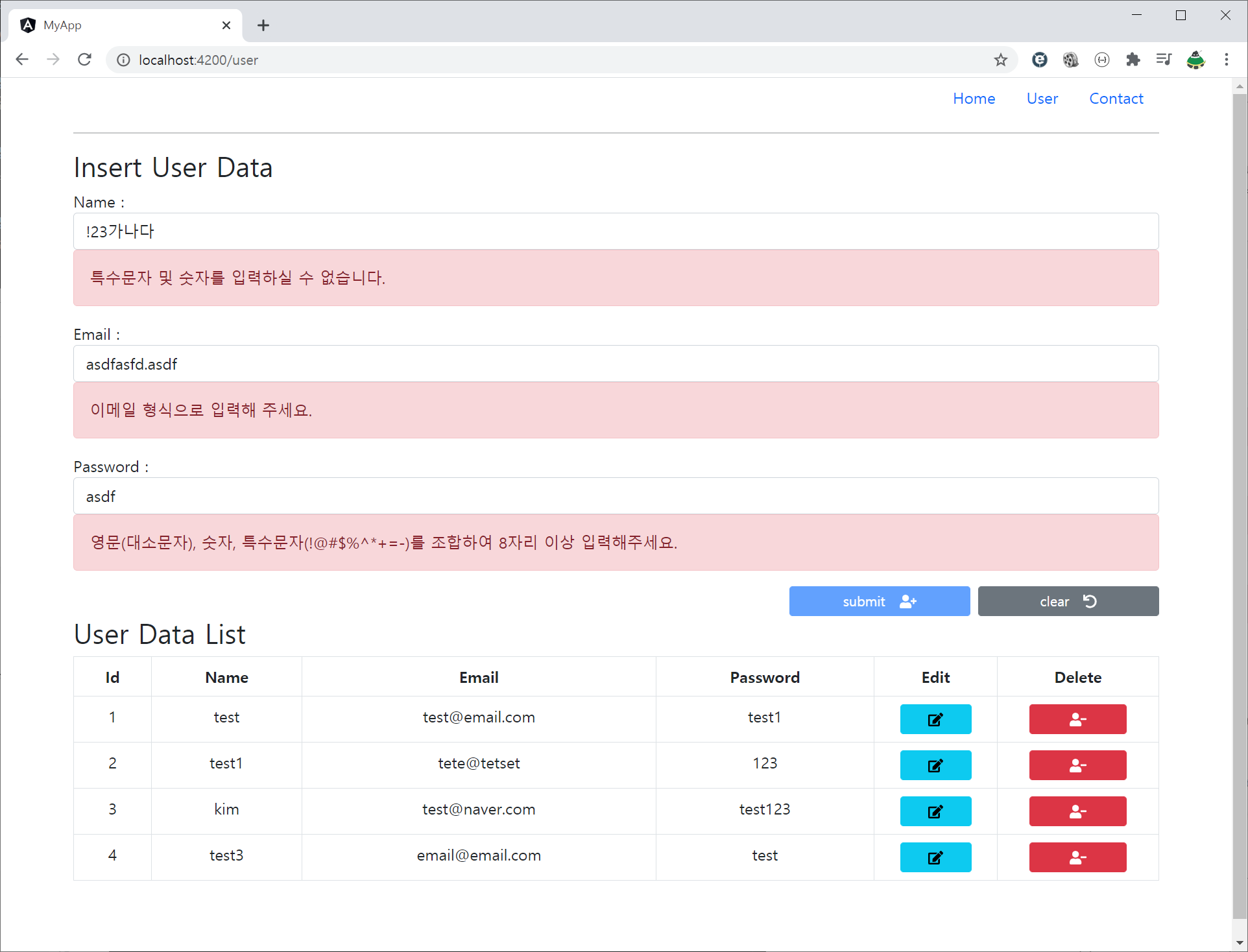The height and width of the screenshot is (952, 1248).
Task: Click edit icon for user kim
Action: click(x=935, y=811)
